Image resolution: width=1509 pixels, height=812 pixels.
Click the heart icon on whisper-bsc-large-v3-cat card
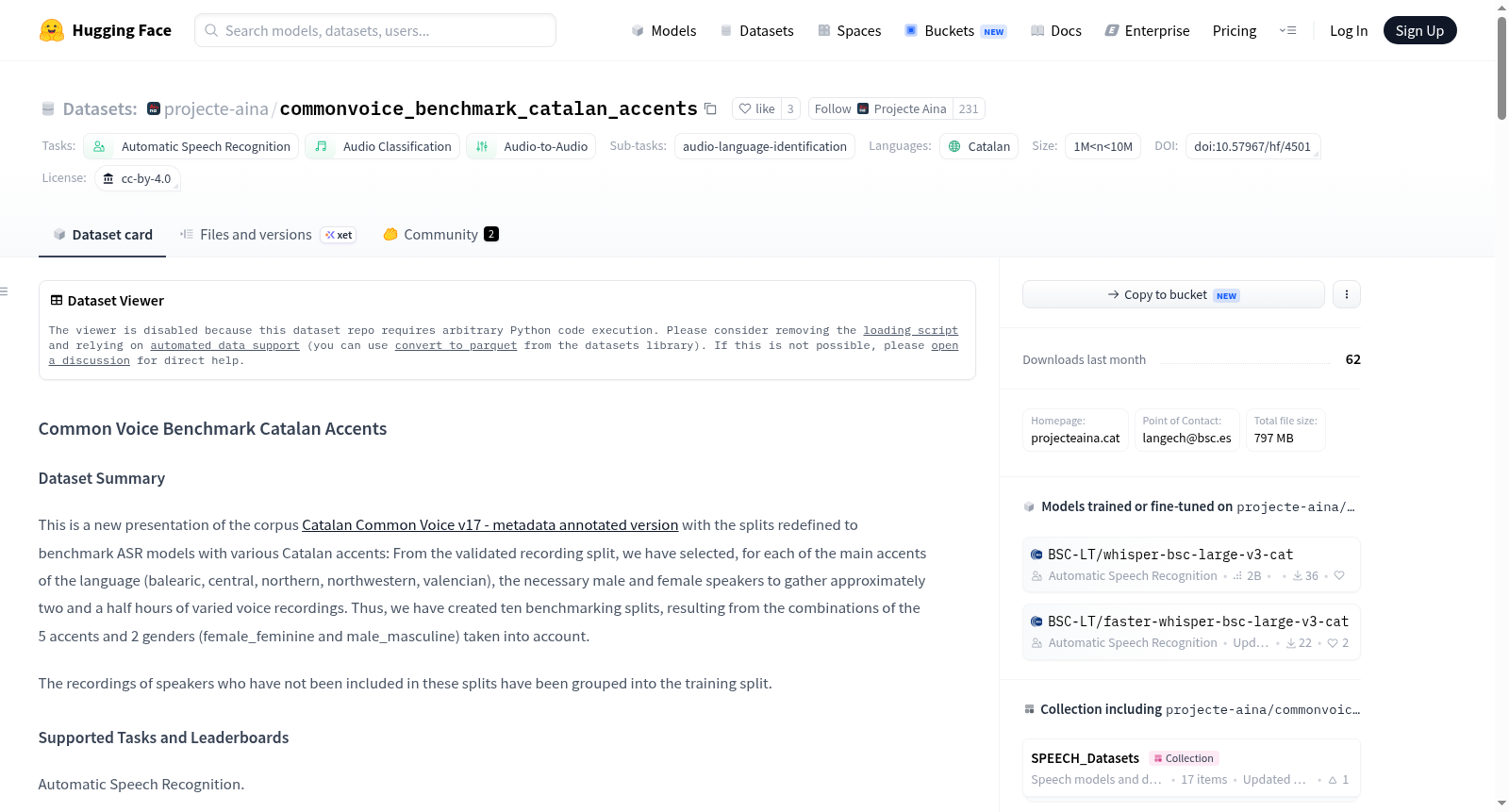[x=1339, y=576]
